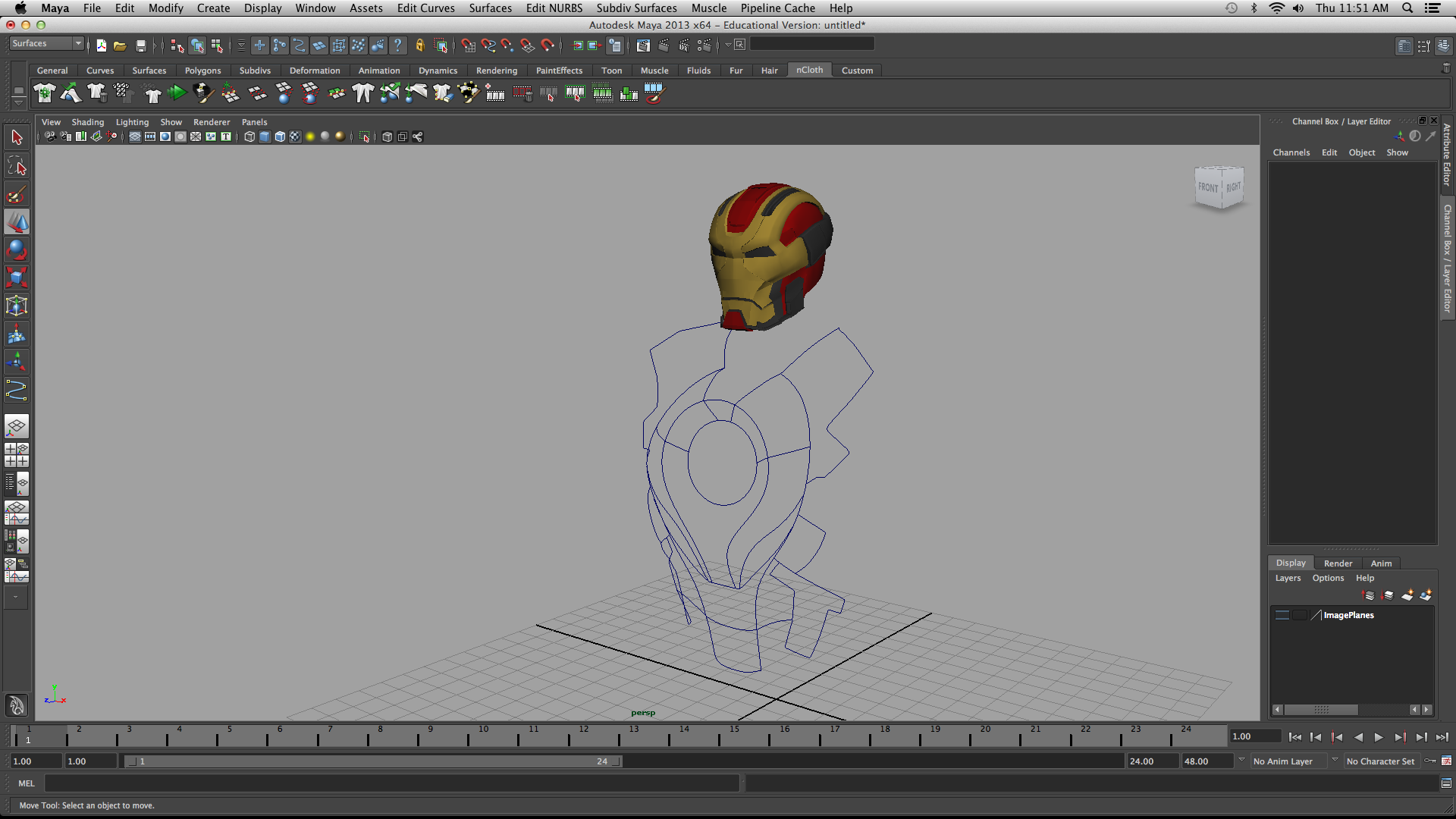
Task: Switch to the Dynamics shelf tab
Action: (438, 71)
